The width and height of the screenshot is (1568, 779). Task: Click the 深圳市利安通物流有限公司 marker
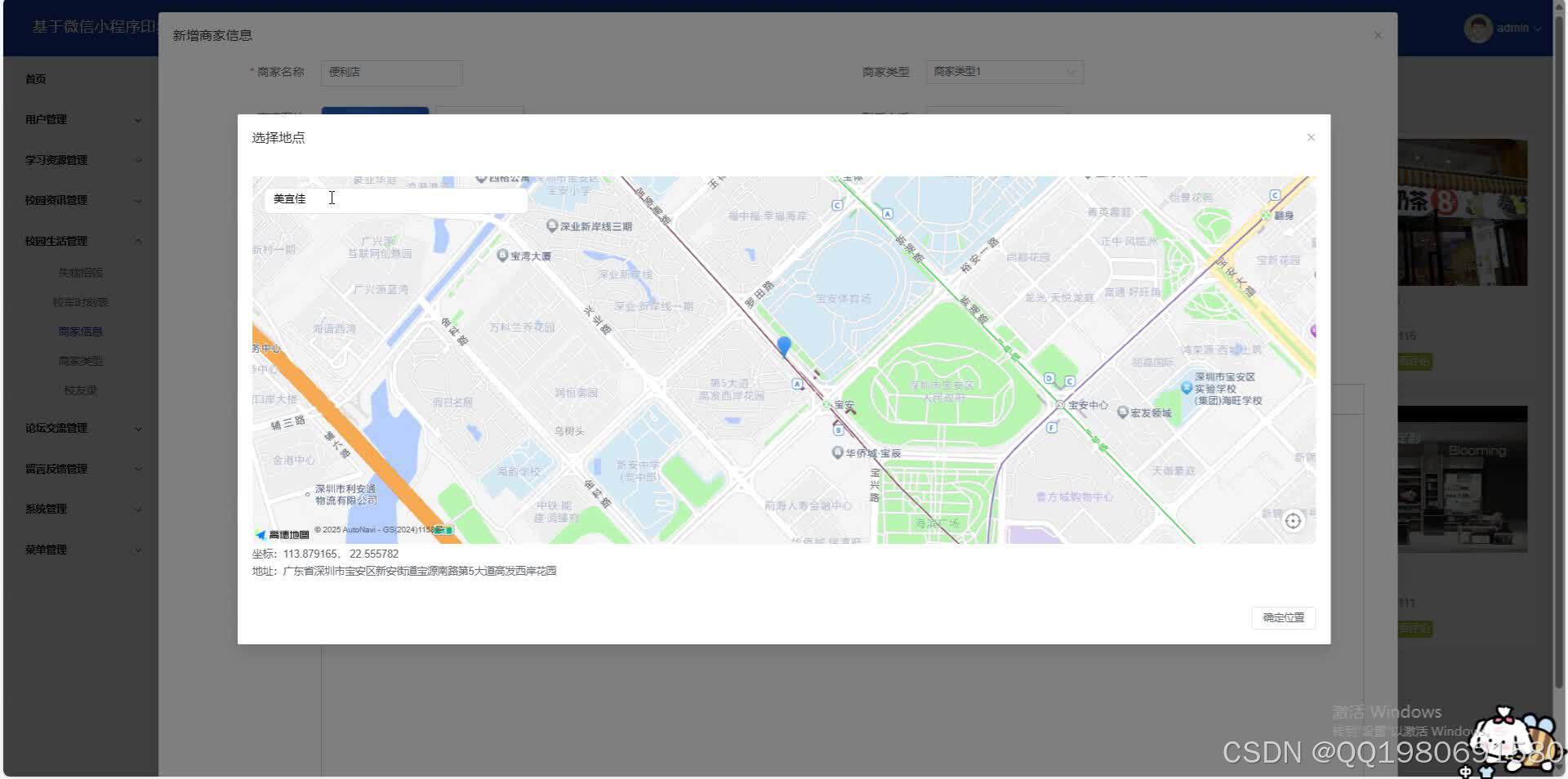tap(307, 494)
